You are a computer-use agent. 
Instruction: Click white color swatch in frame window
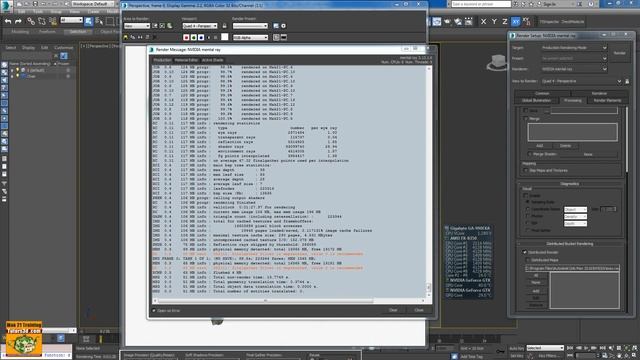point(224,37)
